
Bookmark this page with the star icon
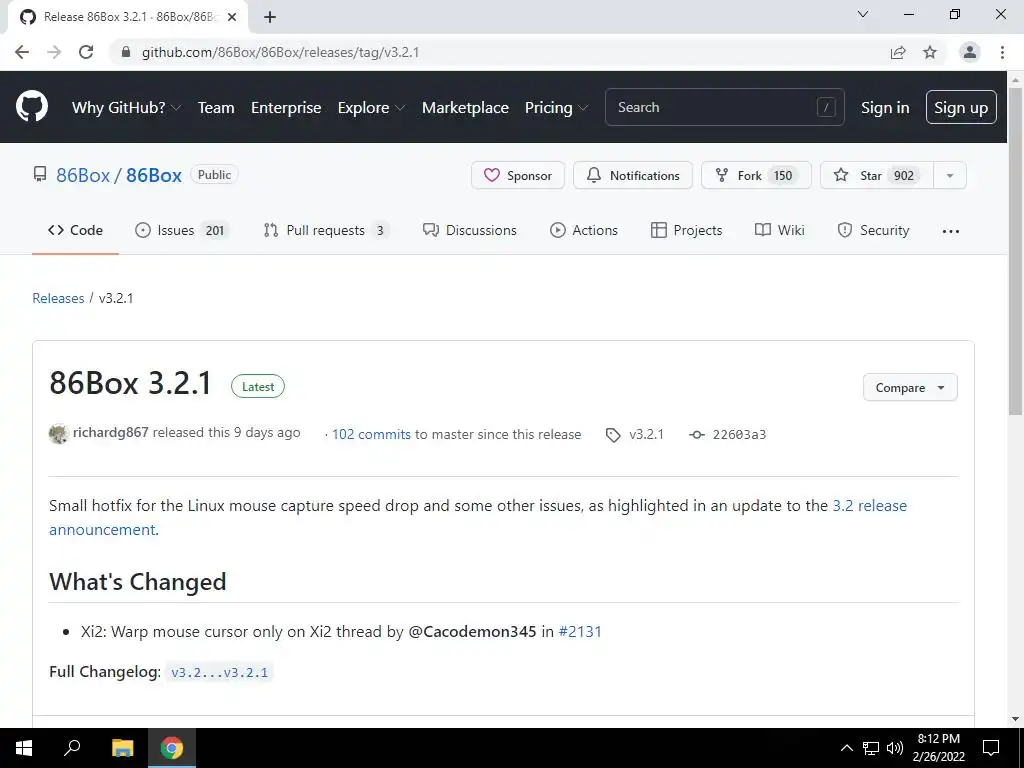click(x=930, y=52)
